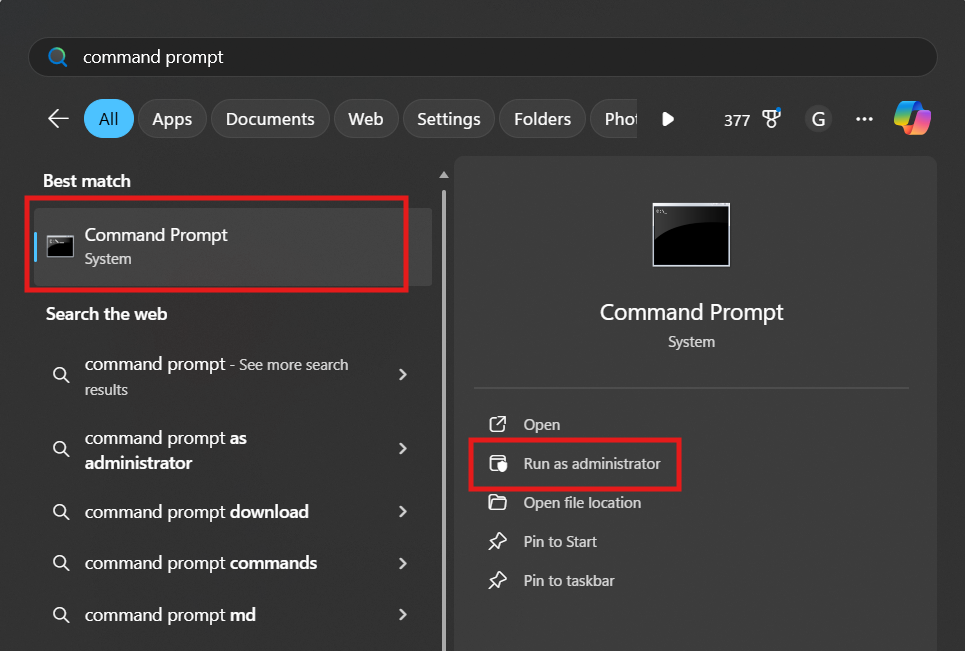Open the Copilot icon
Viewport: 965px width, 651px height.
[912, 118]
